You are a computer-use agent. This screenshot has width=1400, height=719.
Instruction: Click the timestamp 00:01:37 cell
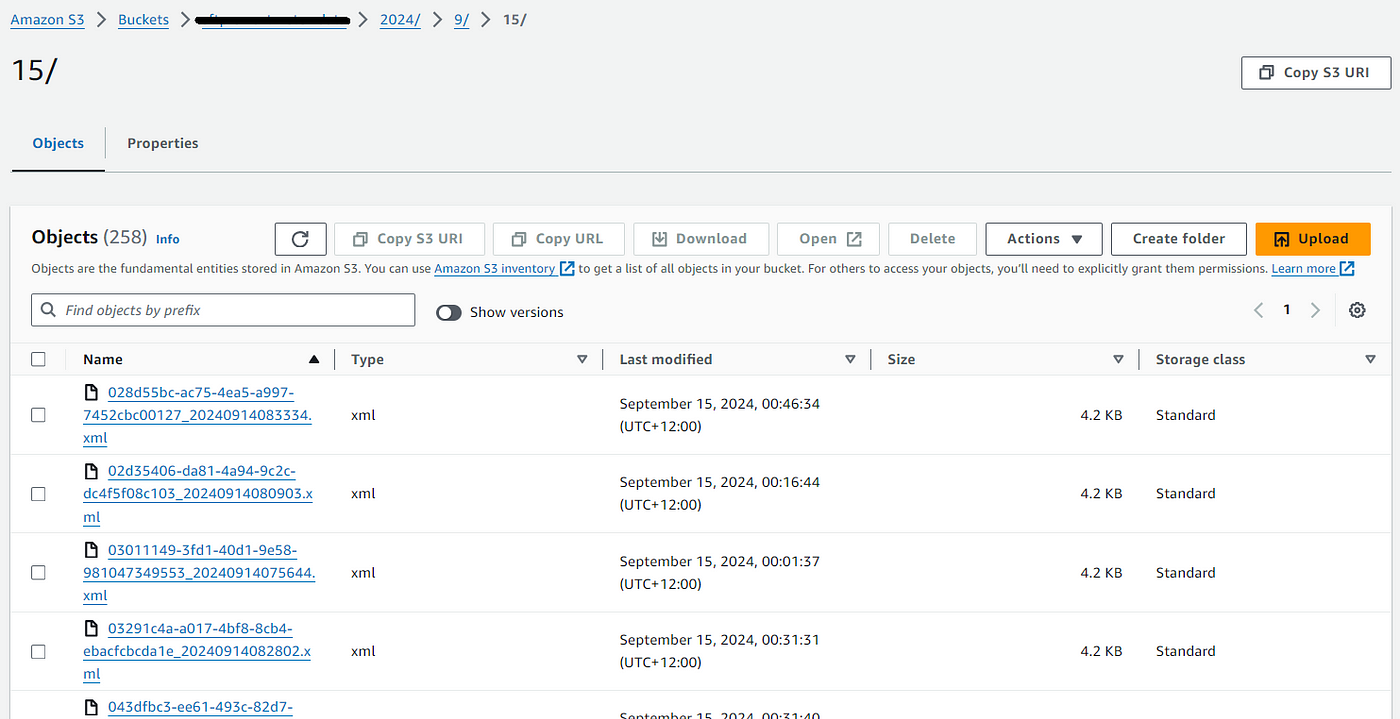coord(719,573)
